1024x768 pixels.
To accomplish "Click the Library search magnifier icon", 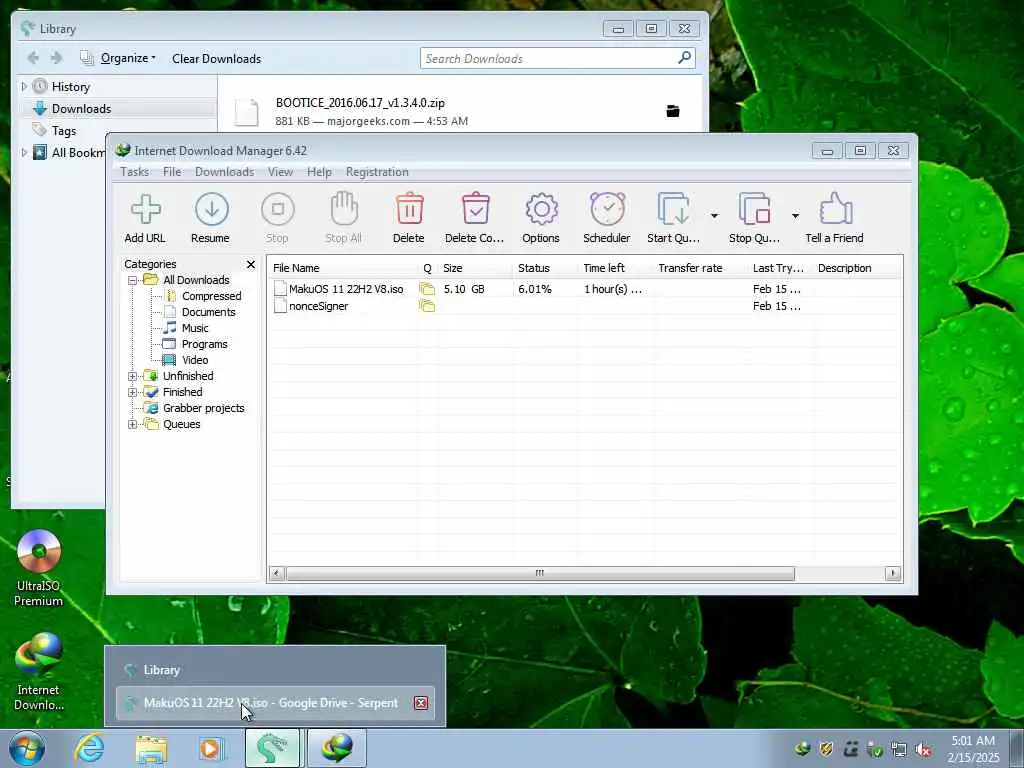I will tap(684, 58).
